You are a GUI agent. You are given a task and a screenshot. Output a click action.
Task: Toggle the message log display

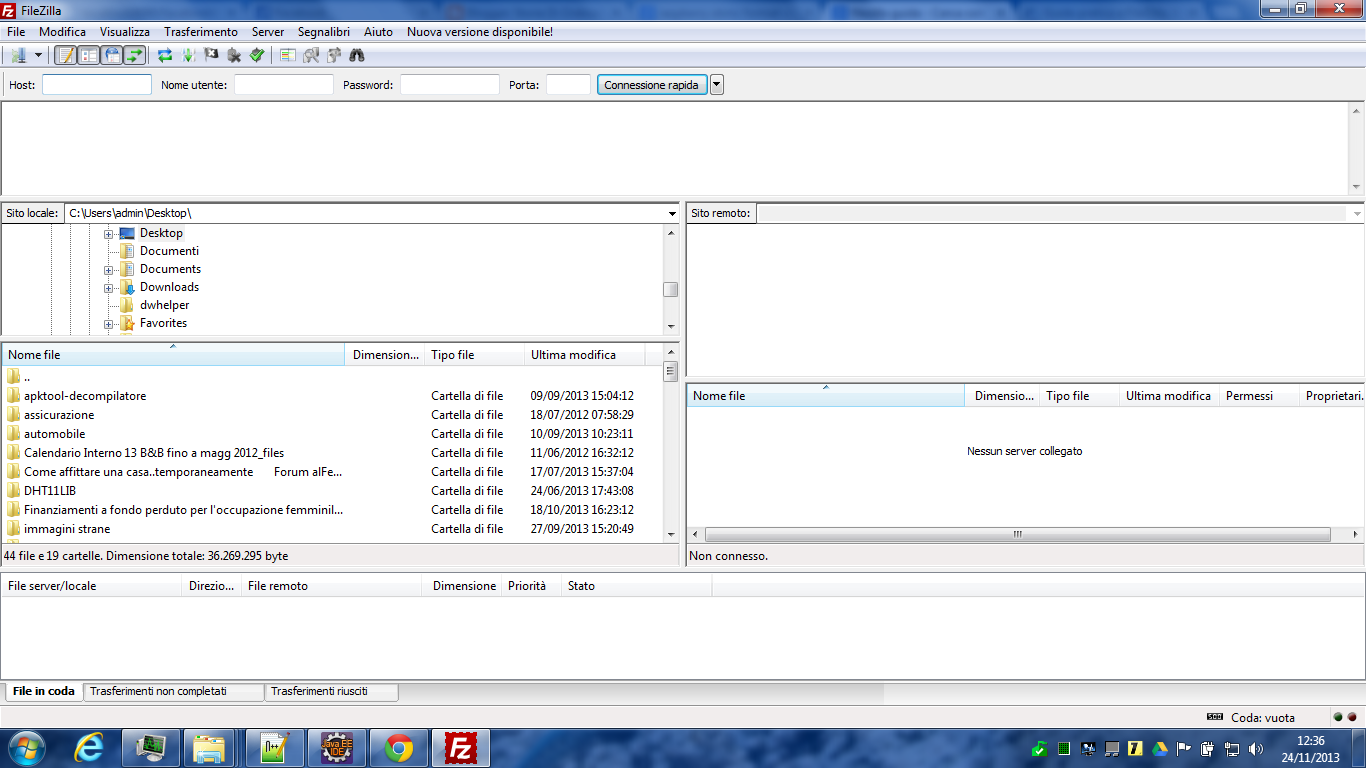(x=65, y=55)
